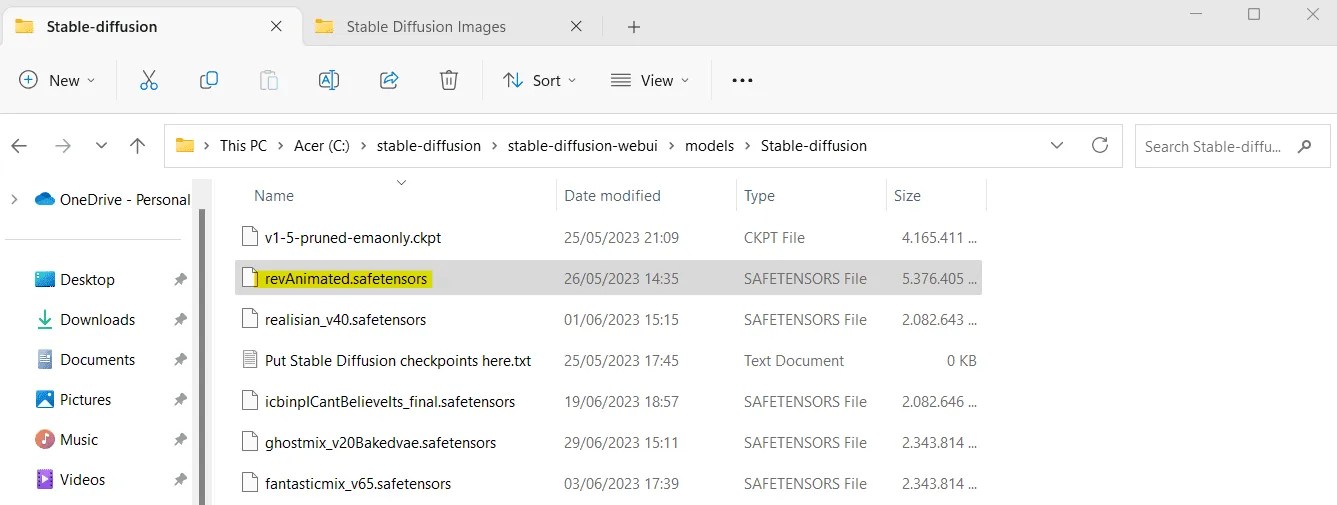Click the Copy icon in toolbar
The image size is (1337, 505).
pyautogui.click(x=209, y=80)
